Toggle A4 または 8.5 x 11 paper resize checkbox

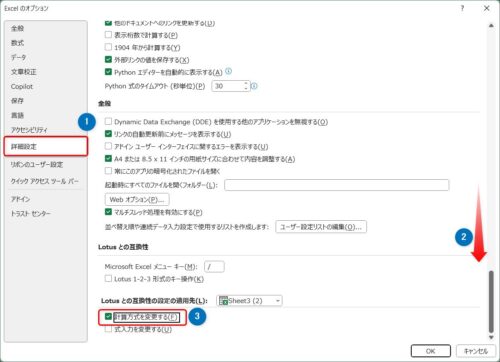[108, 158]
